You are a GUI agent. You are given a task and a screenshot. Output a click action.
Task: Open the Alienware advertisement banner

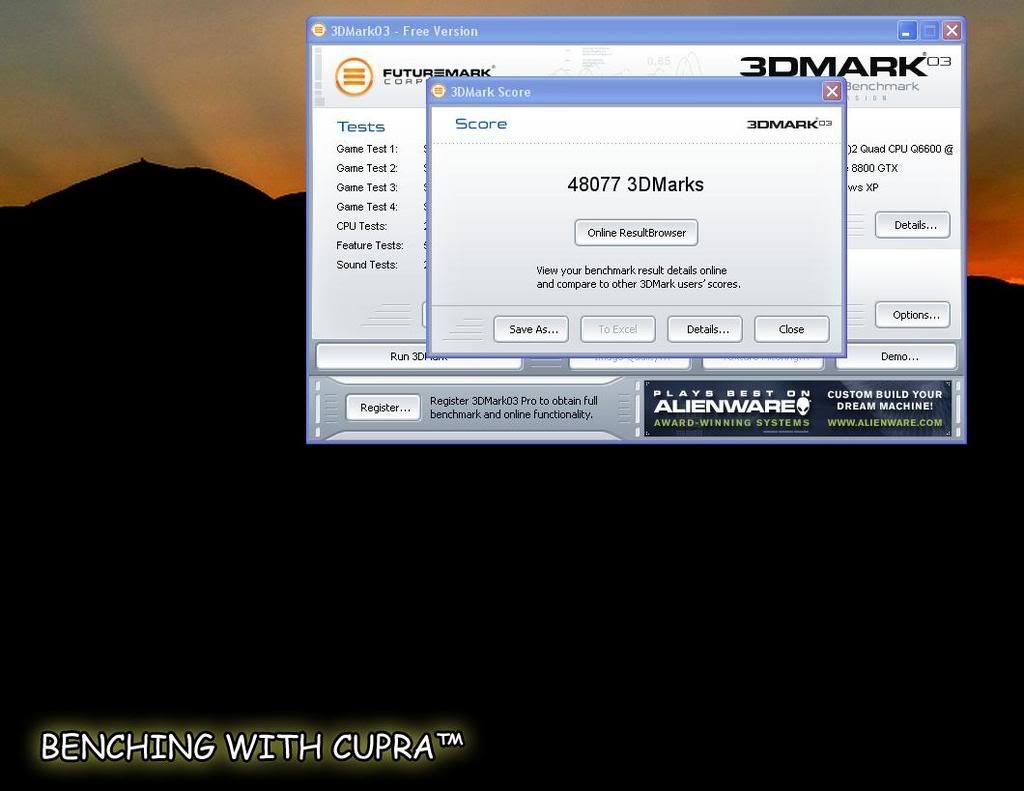(x=797, y=408)
